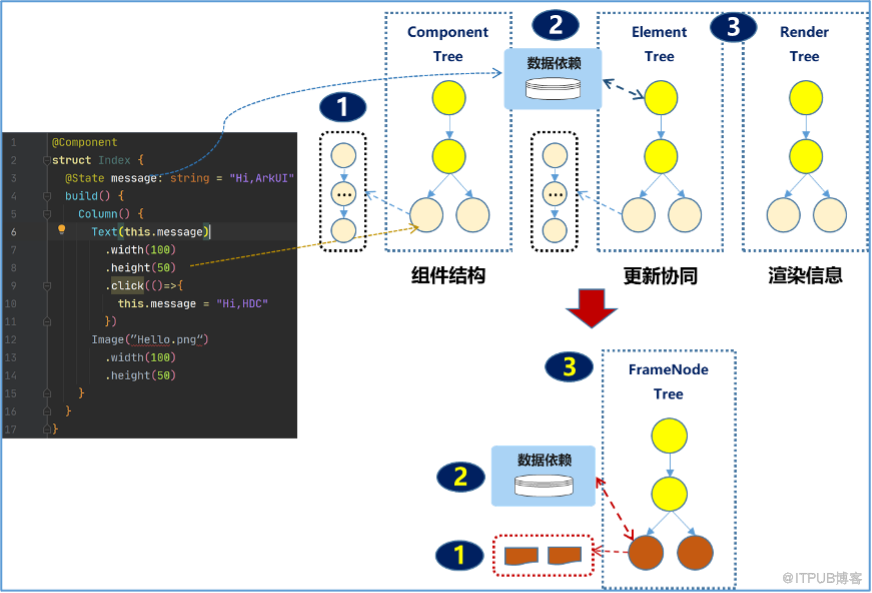Click the numbered circle 1 beside Component Tree
872x593 pixels.
(343, 107)
